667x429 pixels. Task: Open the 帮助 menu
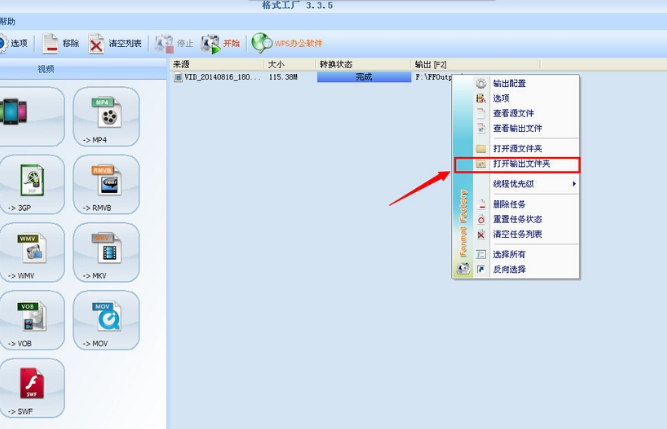pyautogui.click(x=8, y=21)
